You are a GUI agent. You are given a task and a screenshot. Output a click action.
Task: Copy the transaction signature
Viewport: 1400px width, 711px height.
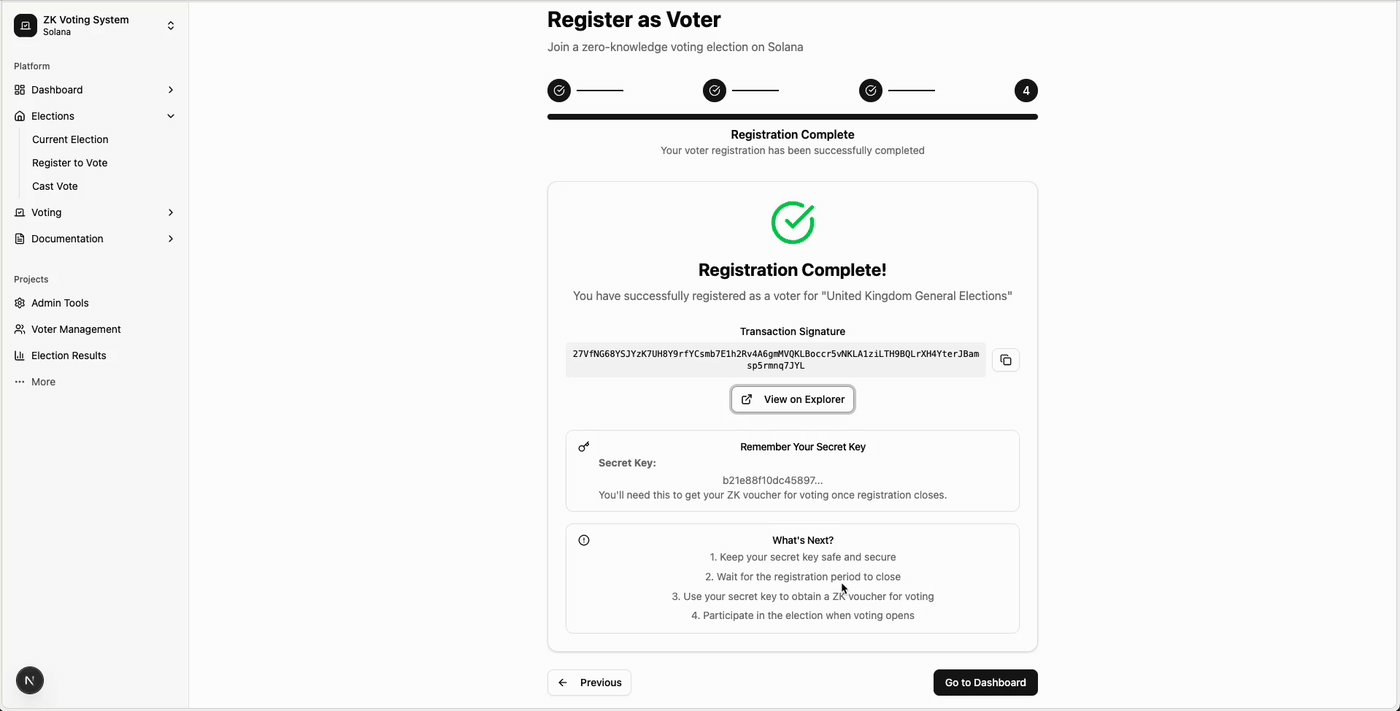coord(1005,360)
